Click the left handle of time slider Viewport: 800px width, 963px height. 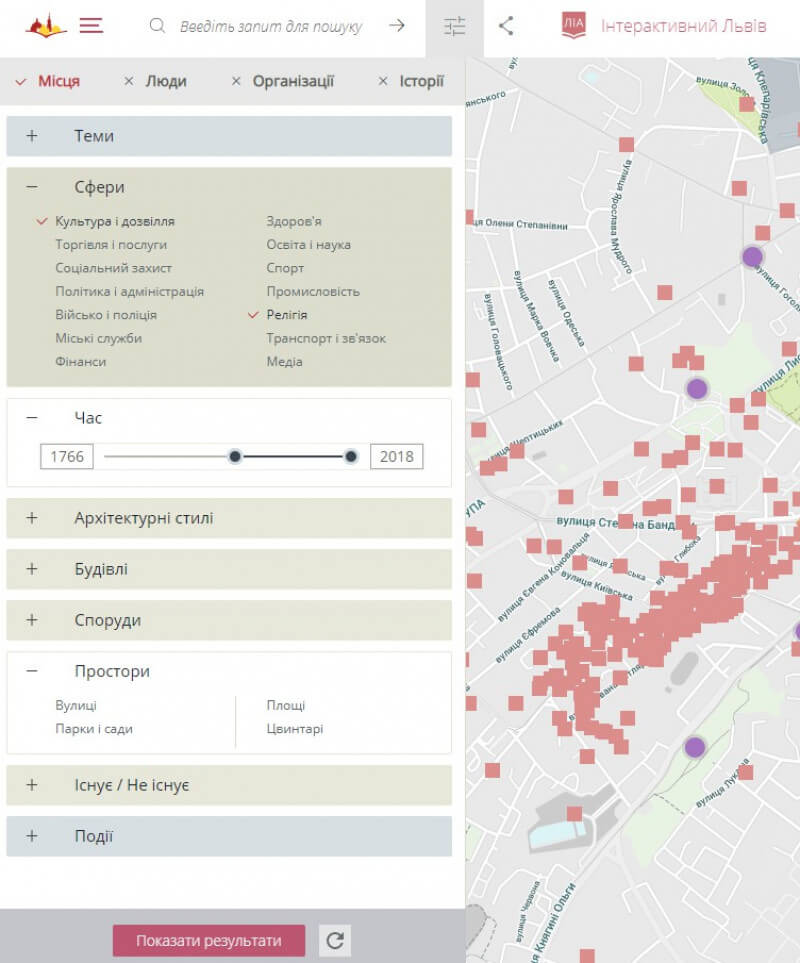click(x=235, y=457)
